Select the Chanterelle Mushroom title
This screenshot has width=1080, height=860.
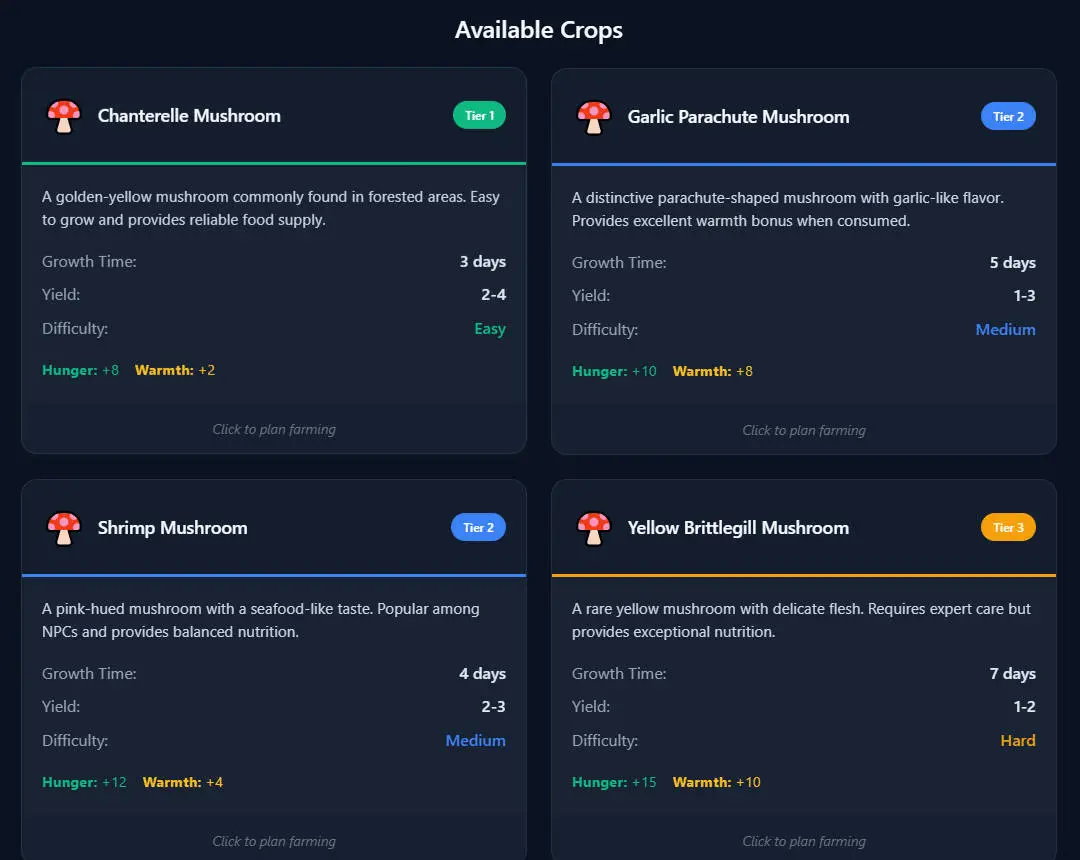coord(189,116)
